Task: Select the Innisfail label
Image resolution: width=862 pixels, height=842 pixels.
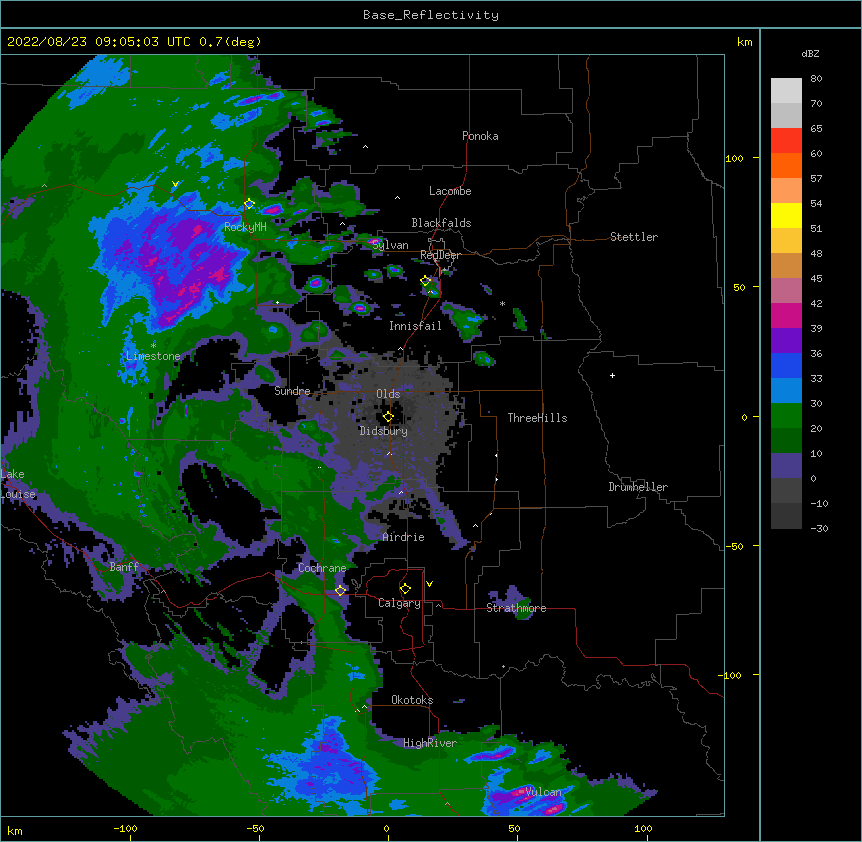Action: tap(415, 326)
